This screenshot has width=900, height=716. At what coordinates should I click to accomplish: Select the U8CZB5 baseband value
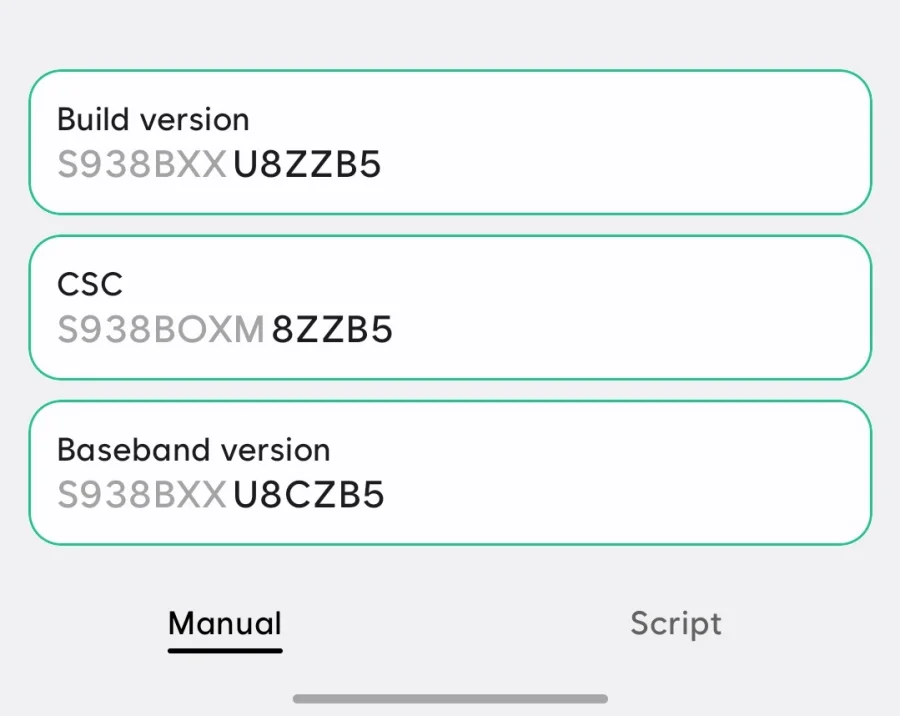click(308, 494)
